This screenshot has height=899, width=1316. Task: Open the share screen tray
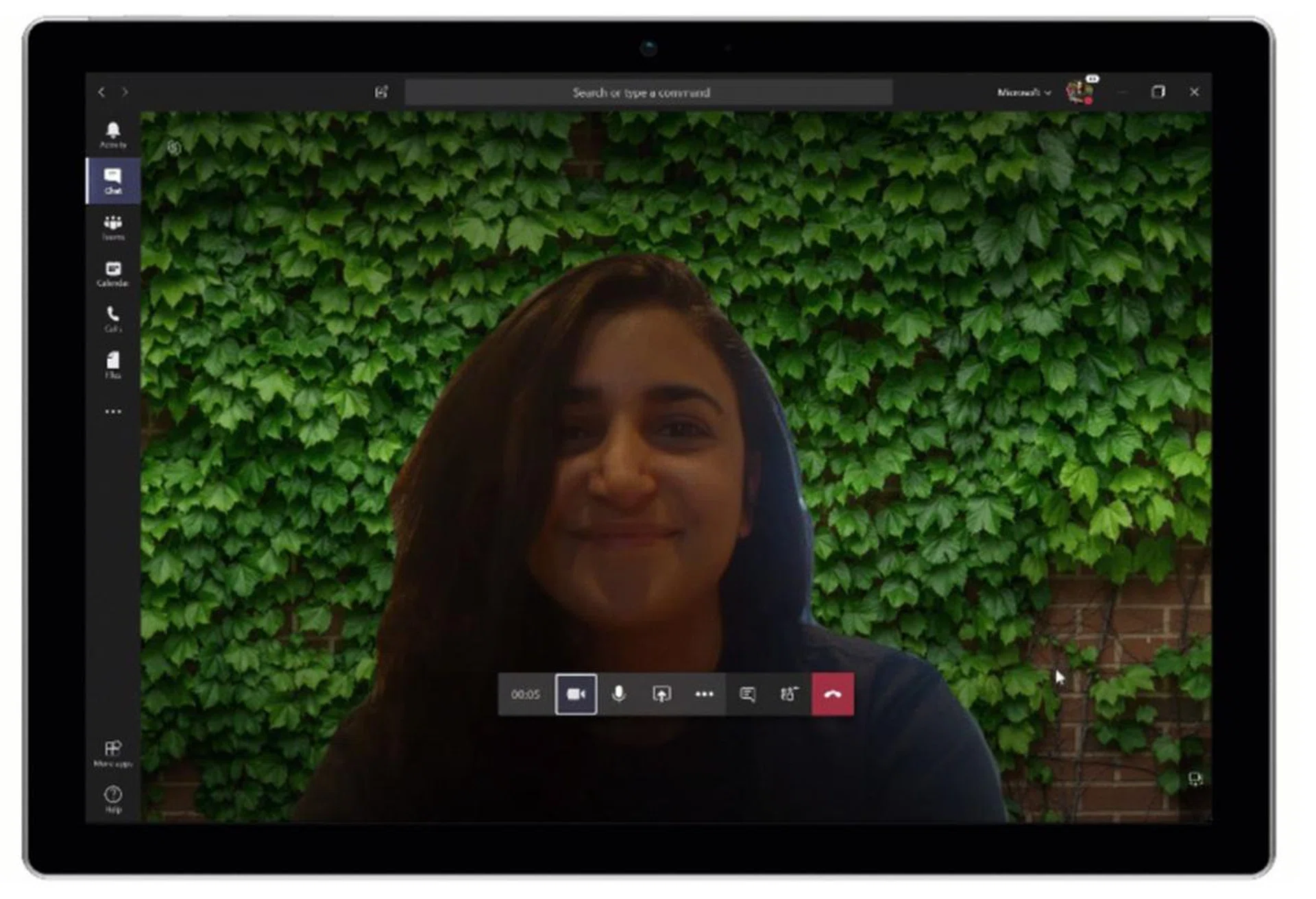click(661, 694)
